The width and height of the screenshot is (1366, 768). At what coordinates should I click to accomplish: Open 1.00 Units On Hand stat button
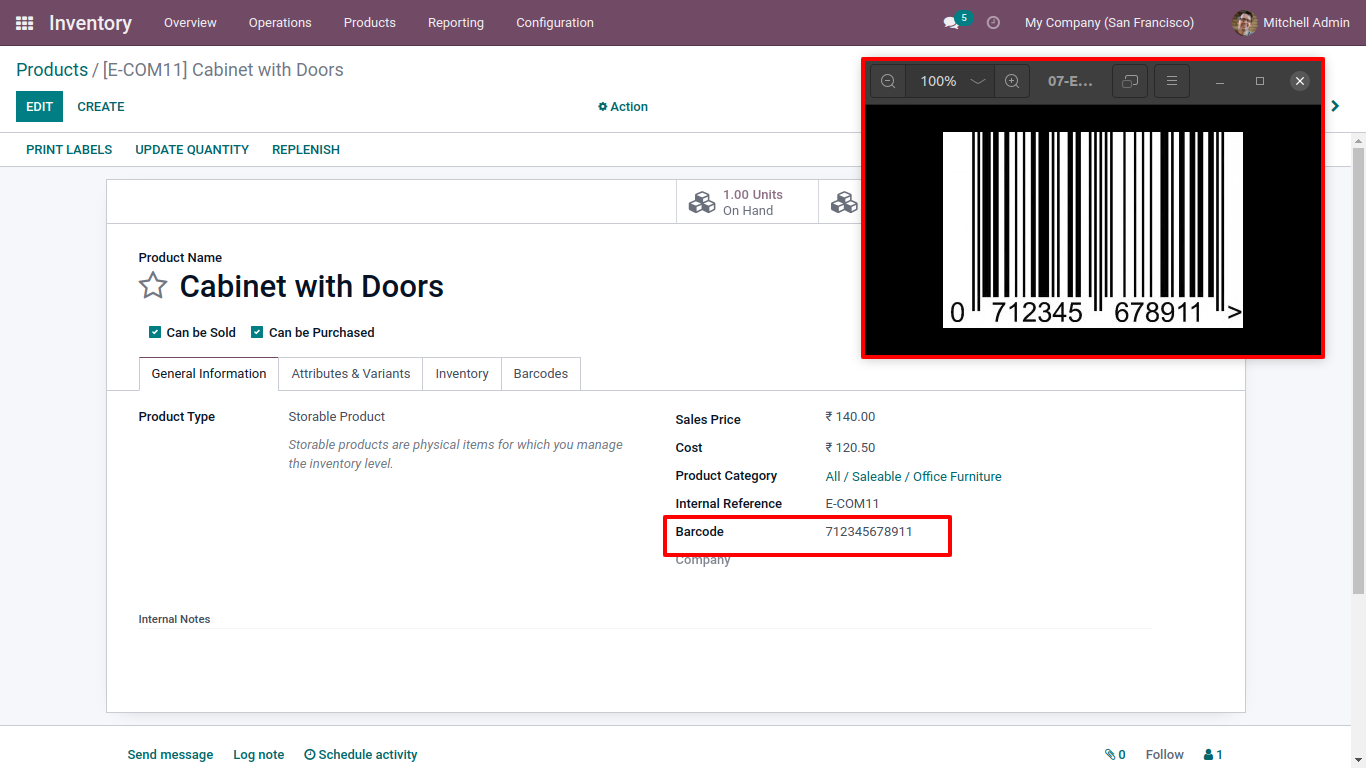747,202
